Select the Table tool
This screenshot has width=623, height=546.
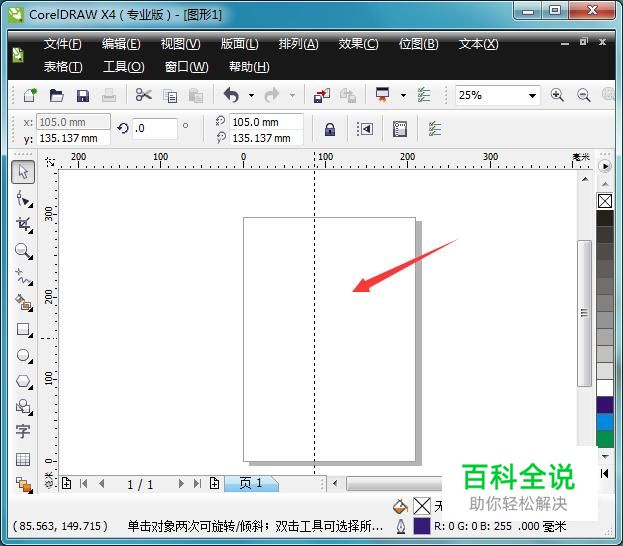[23, 459]
